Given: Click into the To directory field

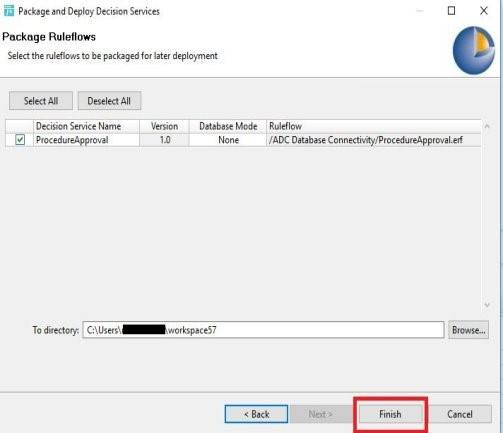Looking at the screenshot, I should click(x=263, y=330).
